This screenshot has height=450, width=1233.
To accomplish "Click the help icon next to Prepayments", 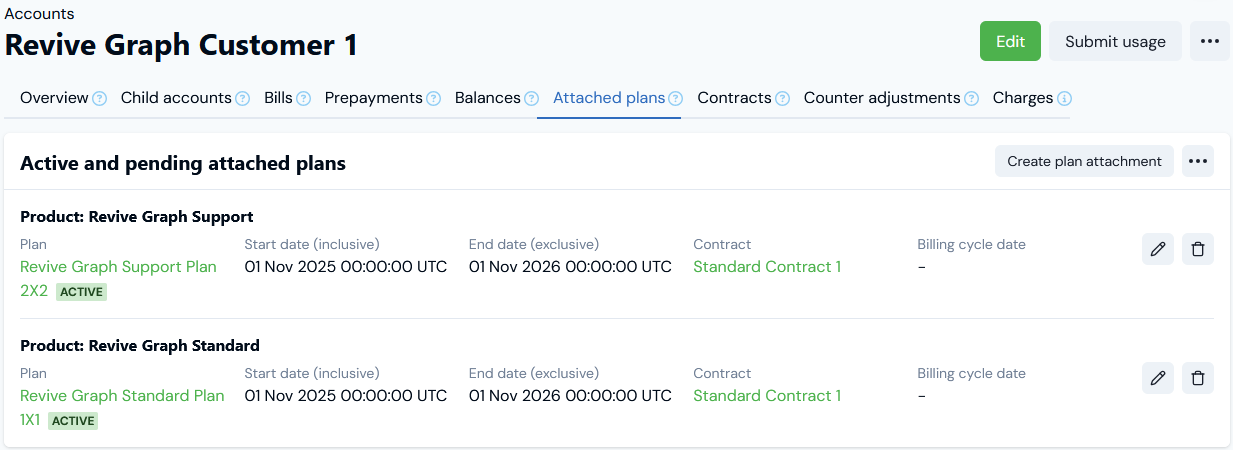I will [x=434, y=99].
